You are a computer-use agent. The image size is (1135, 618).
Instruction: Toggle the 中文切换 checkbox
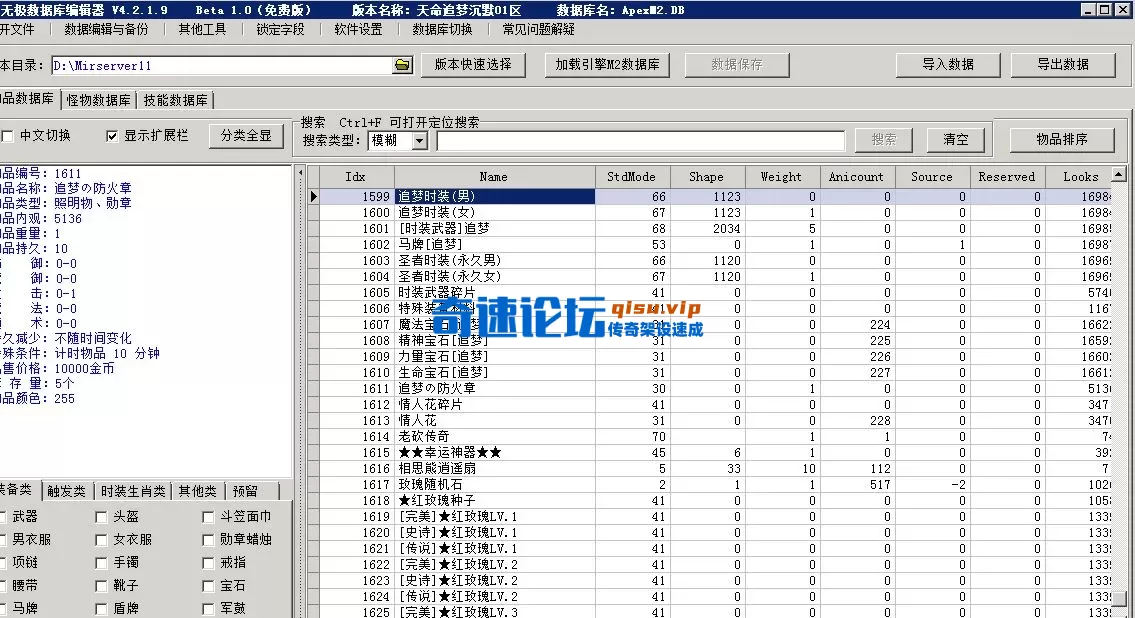tap(8, 136)
